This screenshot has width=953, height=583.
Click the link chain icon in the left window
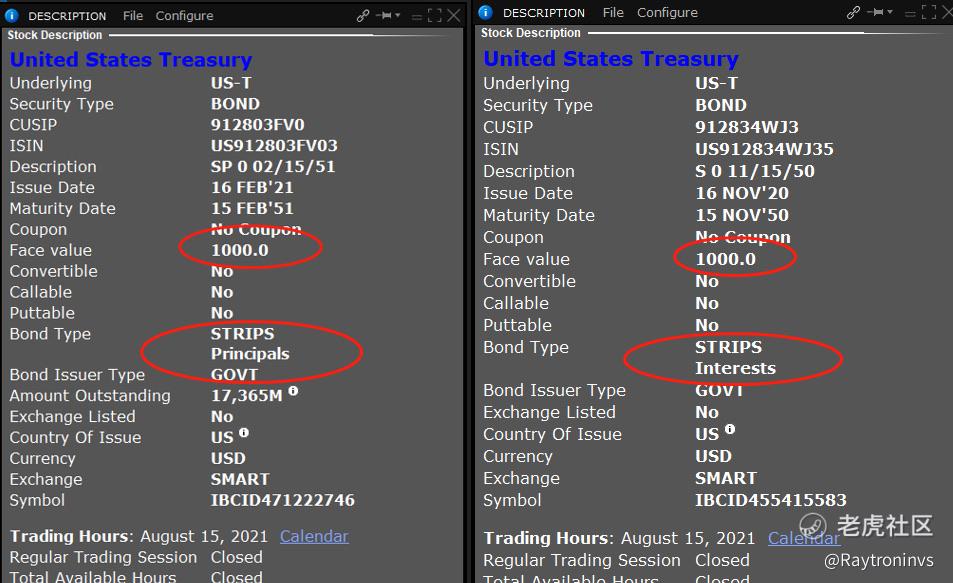point(363,16)
